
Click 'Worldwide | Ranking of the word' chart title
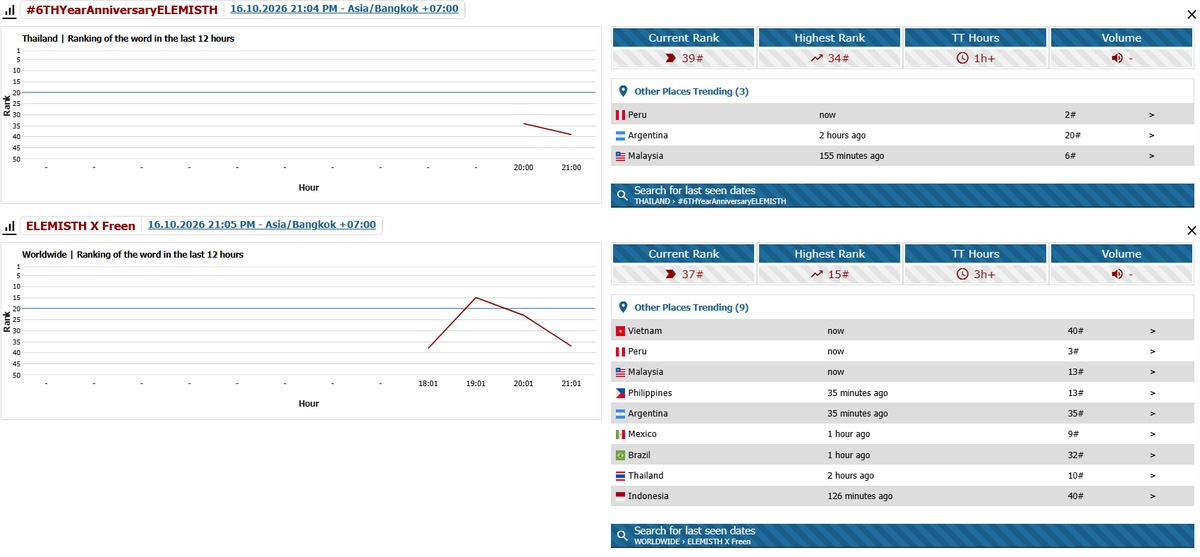(x=133, y=254)
